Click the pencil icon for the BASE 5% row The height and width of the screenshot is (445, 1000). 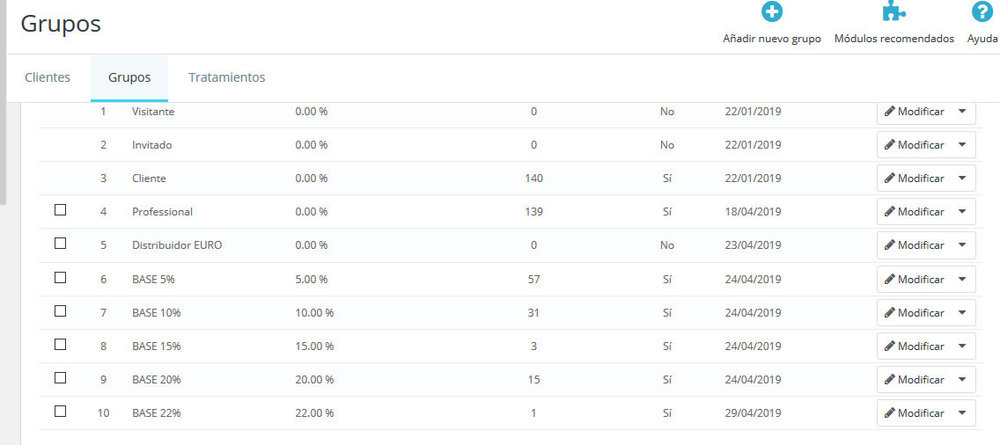(x=890, y=279)
